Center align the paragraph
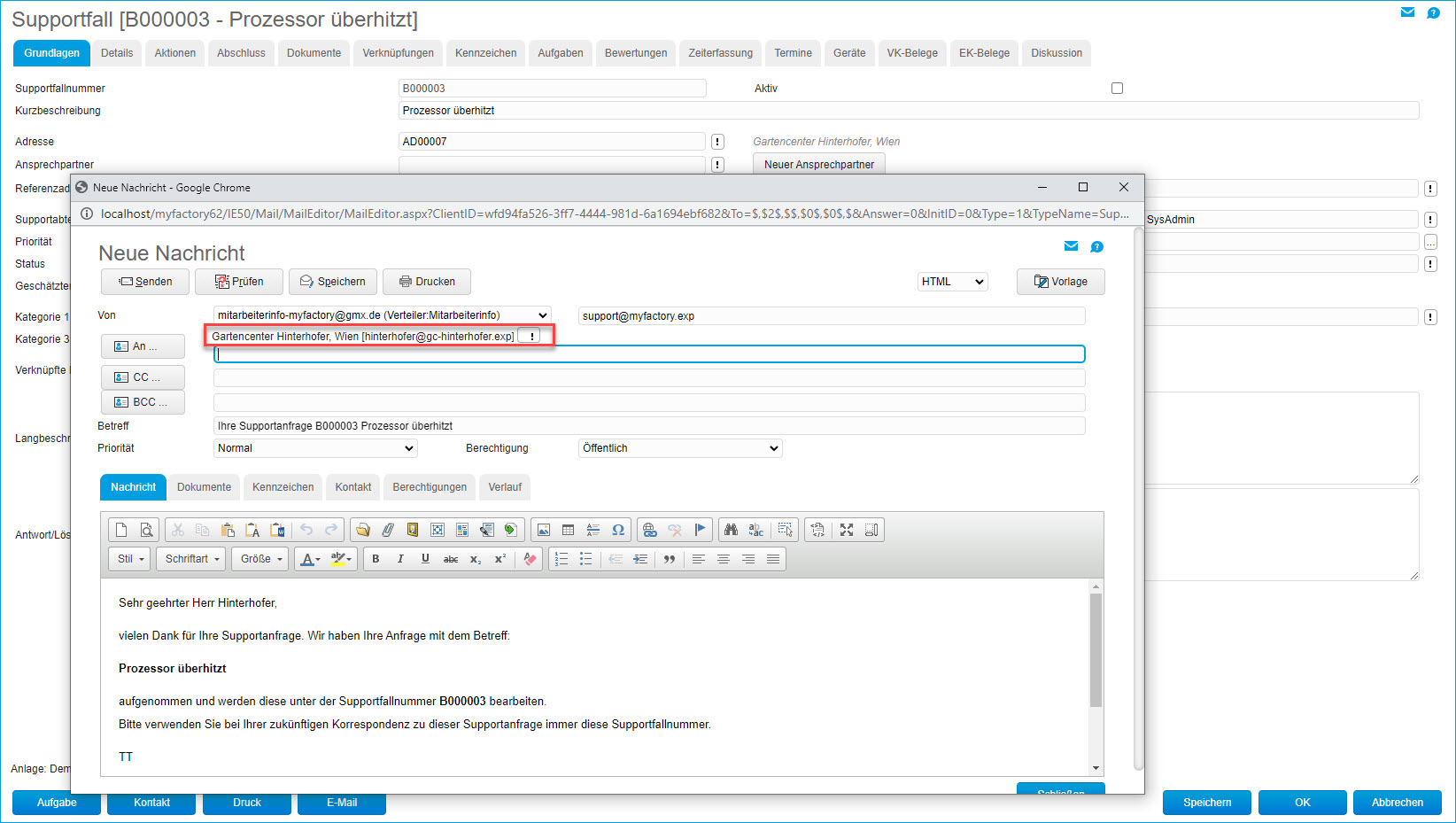This screenshot has height=823, width=1456. pos(724,559)
